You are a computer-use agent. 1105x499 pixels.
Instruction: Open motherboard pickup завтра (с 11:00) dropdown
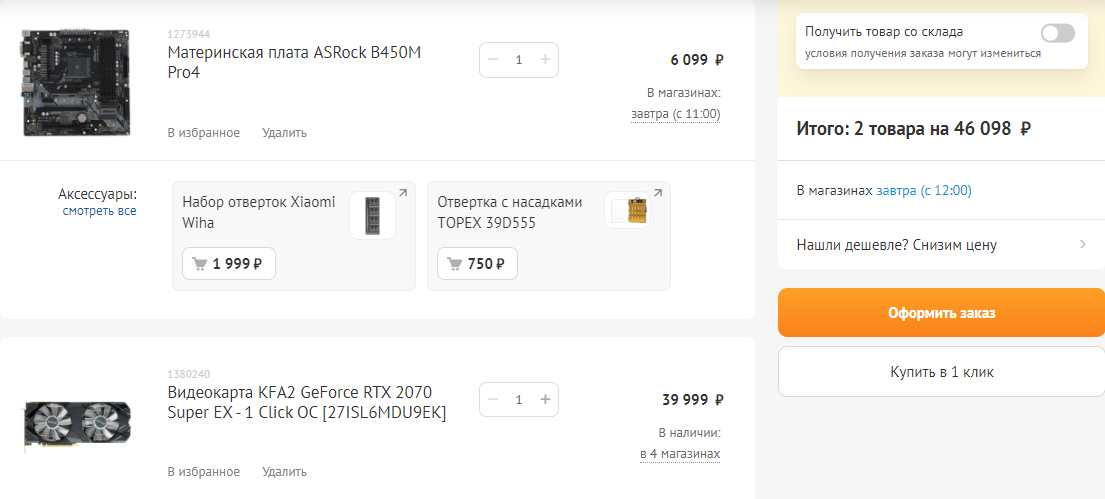(x=675, y=114)
